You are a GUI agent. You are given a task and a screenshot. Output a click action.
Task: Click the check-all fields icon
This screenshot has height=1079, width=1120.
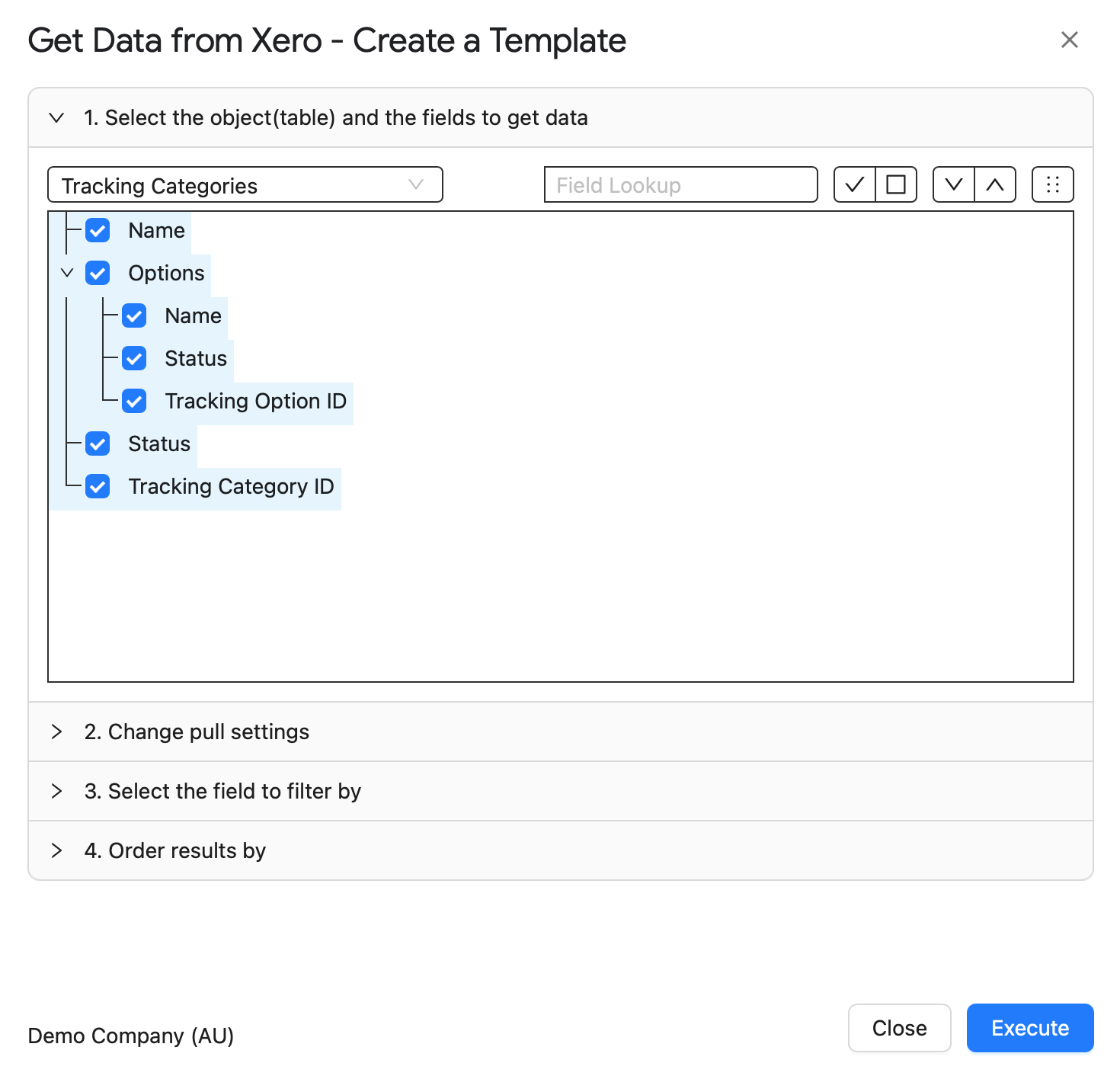click(855, 184)
